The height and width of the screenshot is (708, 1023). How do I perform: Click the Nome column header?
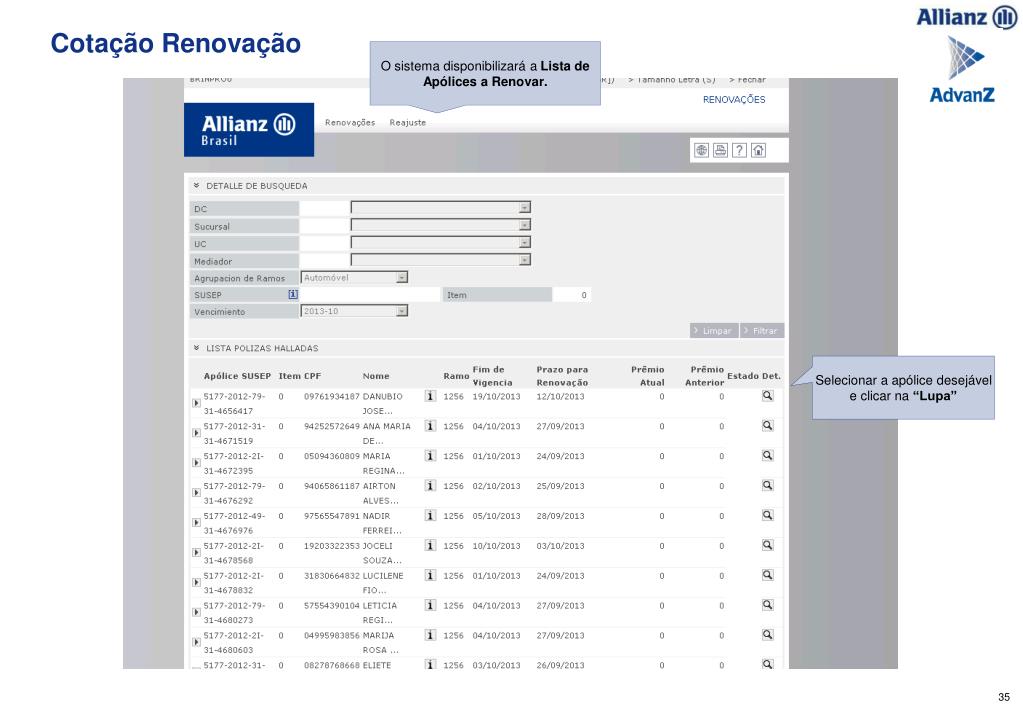pyautogui.click(x=376, y=377)
